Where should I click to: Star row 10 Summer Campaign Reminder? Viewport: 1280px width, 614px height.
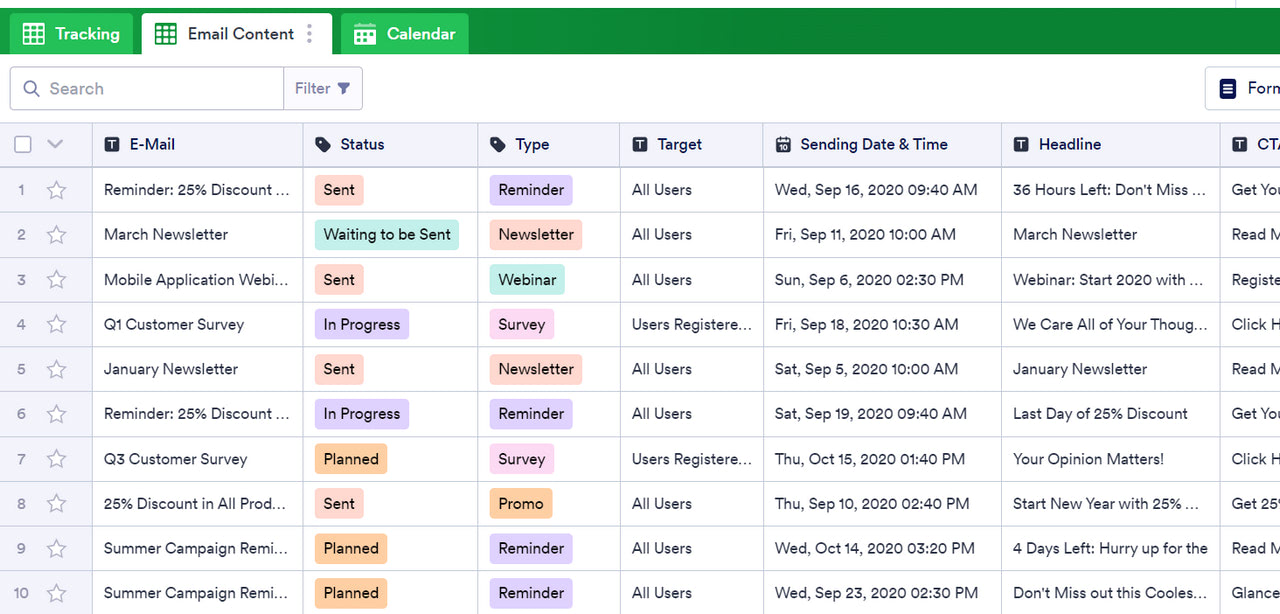[56, 593]
